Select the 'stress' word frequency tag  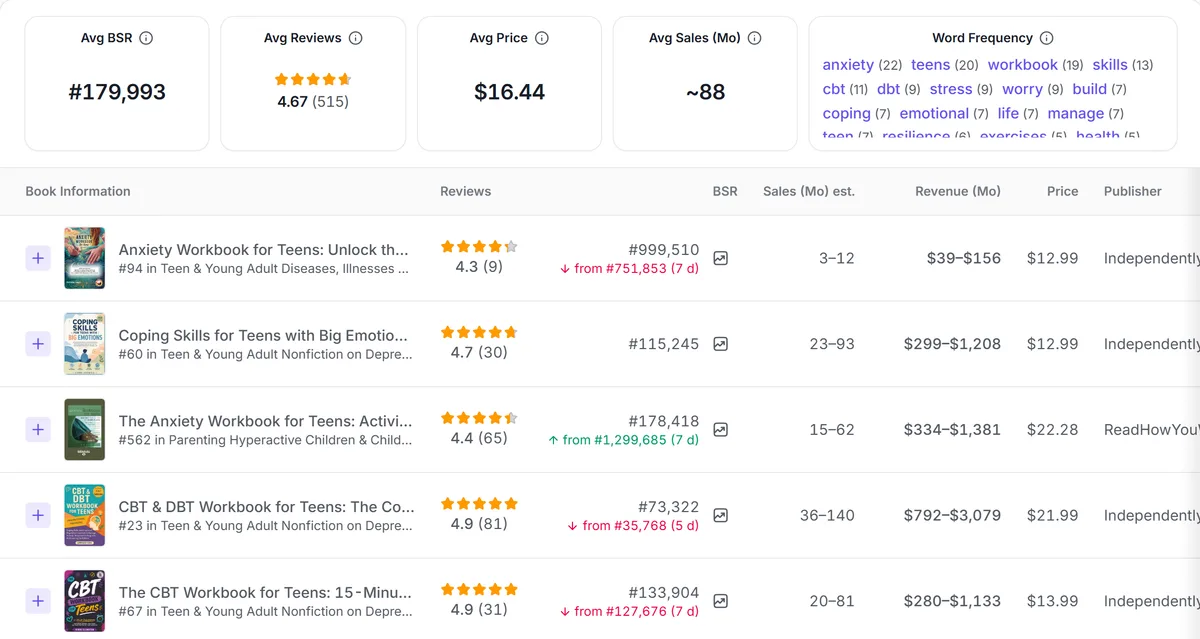950,89
